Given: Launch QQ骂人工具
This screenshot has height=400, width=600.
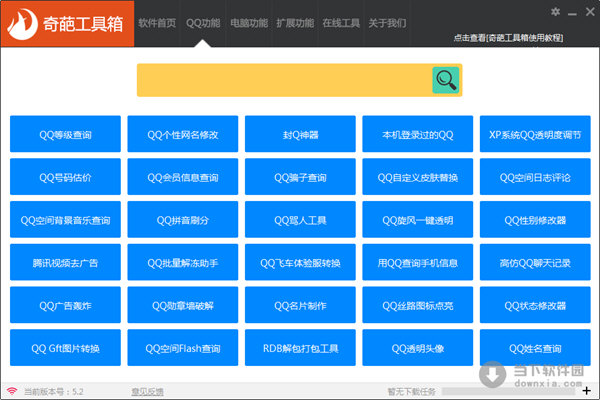Looking at the screenshot, I should click(x=300, y=219).
